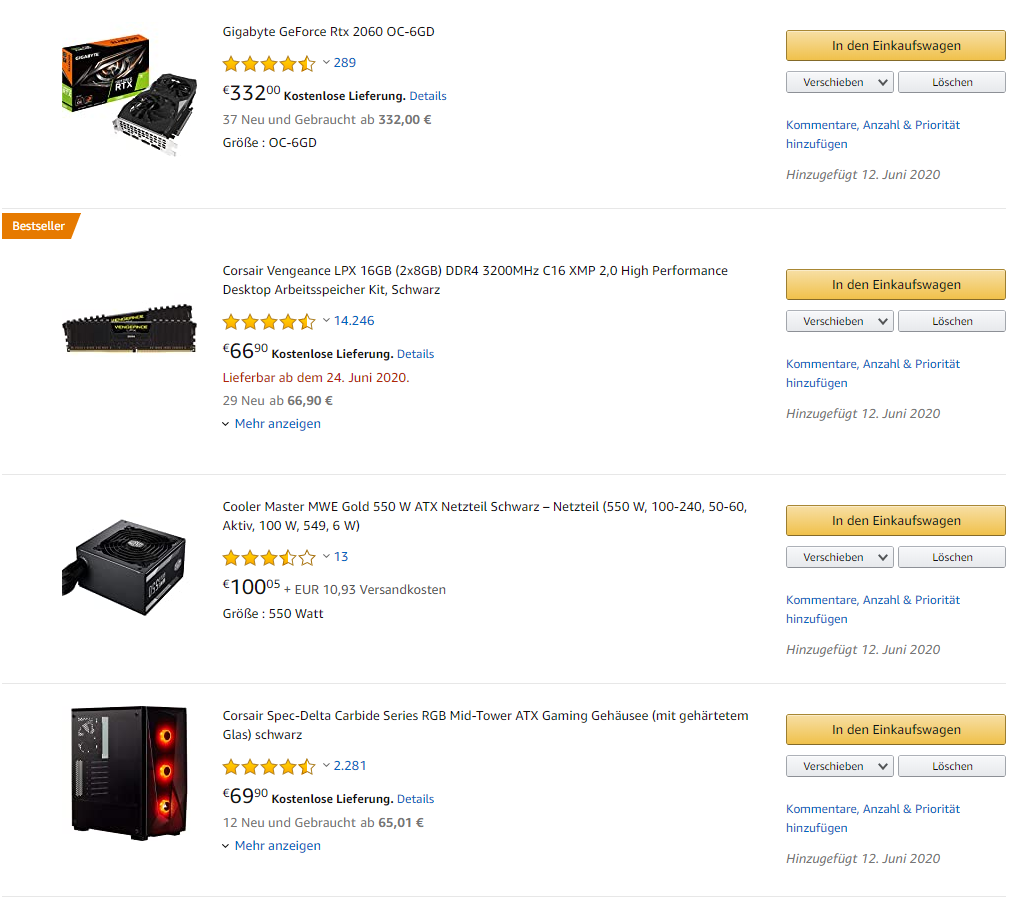The height and width of the screenshot is (901, 1017).
Task: Delete Cooler Master Netzteil with Löschen
Action: coord(951,557)
